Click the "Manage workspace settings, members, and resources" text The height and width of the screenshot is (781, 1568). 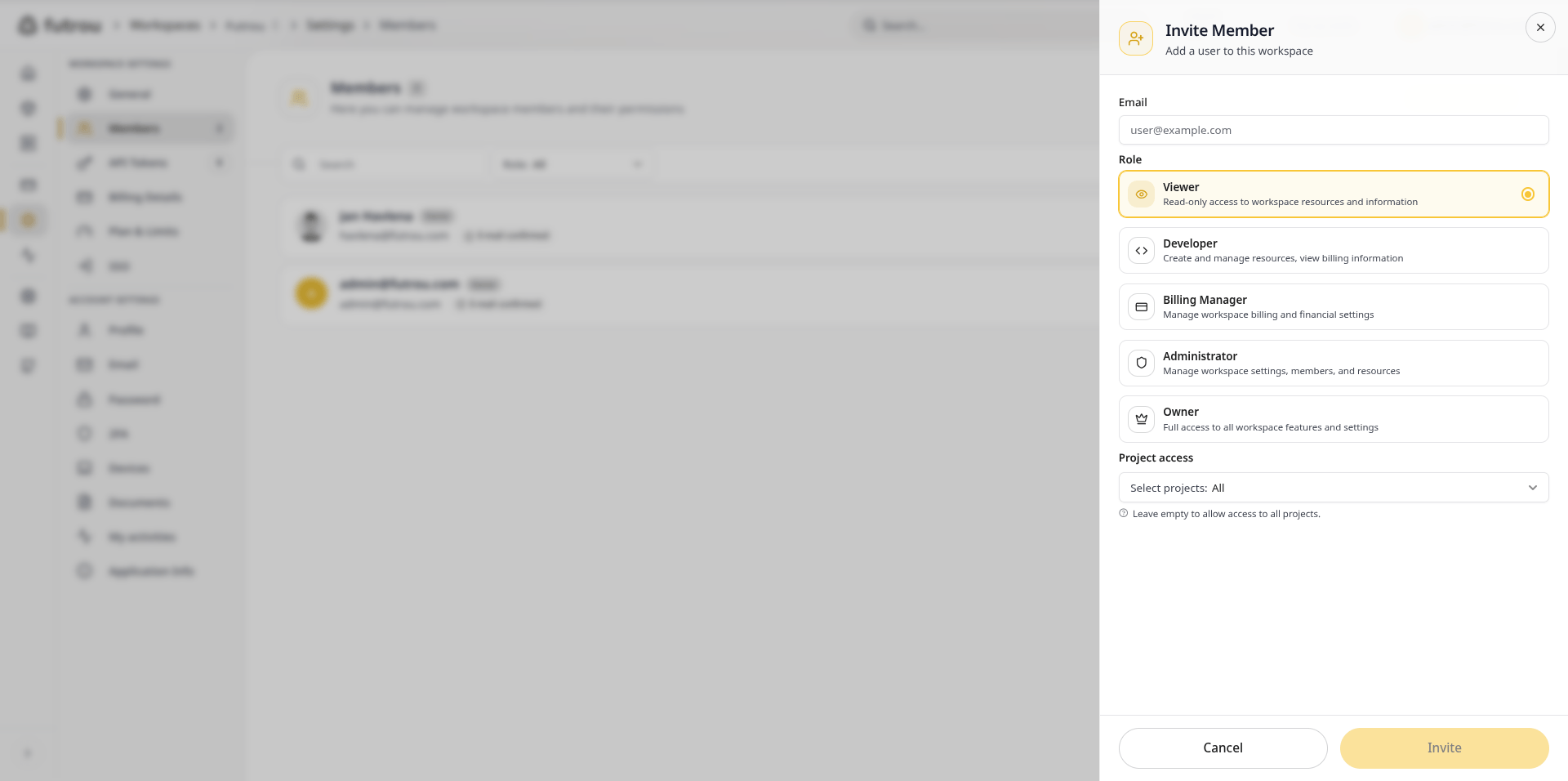(x=1281, y=371)
